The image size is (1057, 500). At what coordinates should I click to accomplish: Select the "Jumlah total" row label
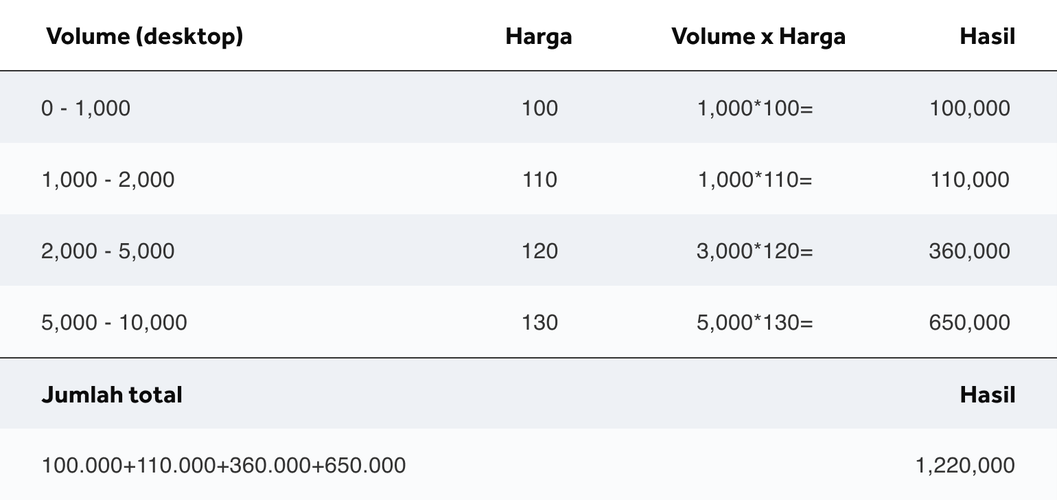(112, 395)
